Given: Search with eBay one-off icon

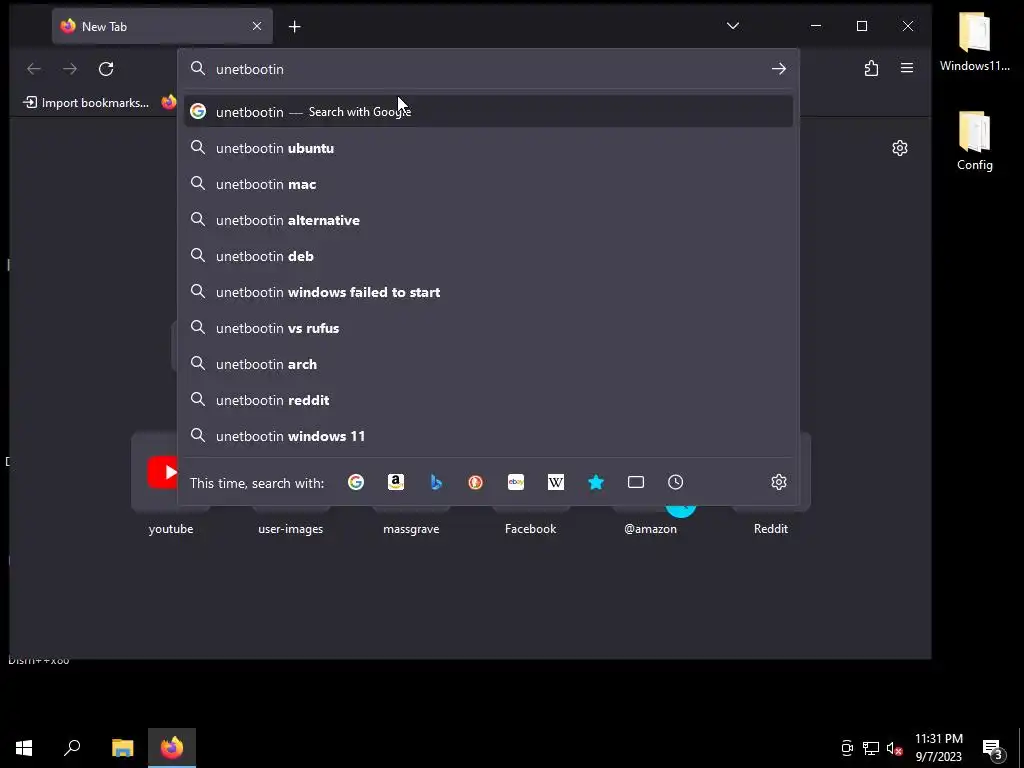Looking at the screenshot, I should click(516, 482).
